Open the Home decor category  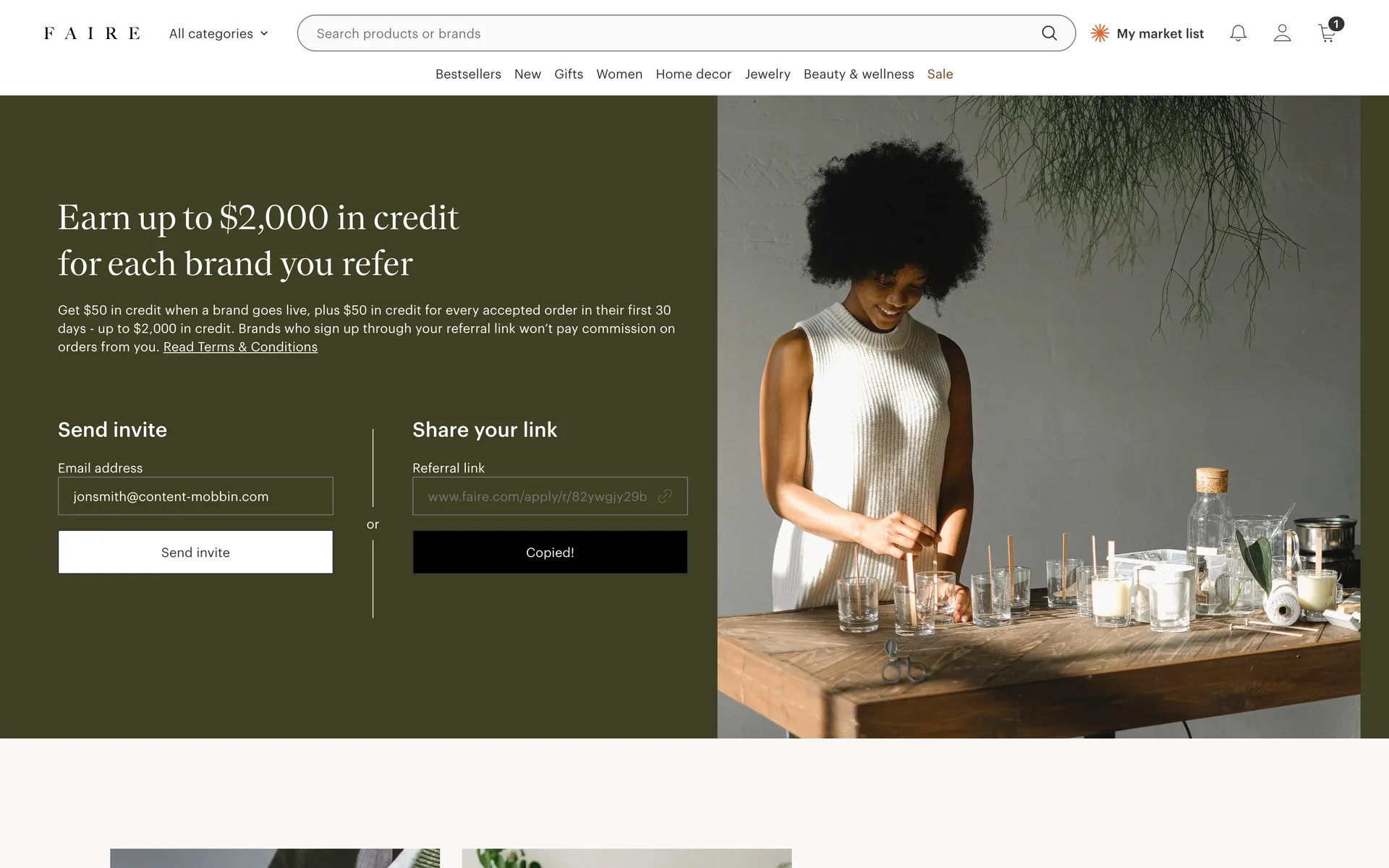coord(693,74)
